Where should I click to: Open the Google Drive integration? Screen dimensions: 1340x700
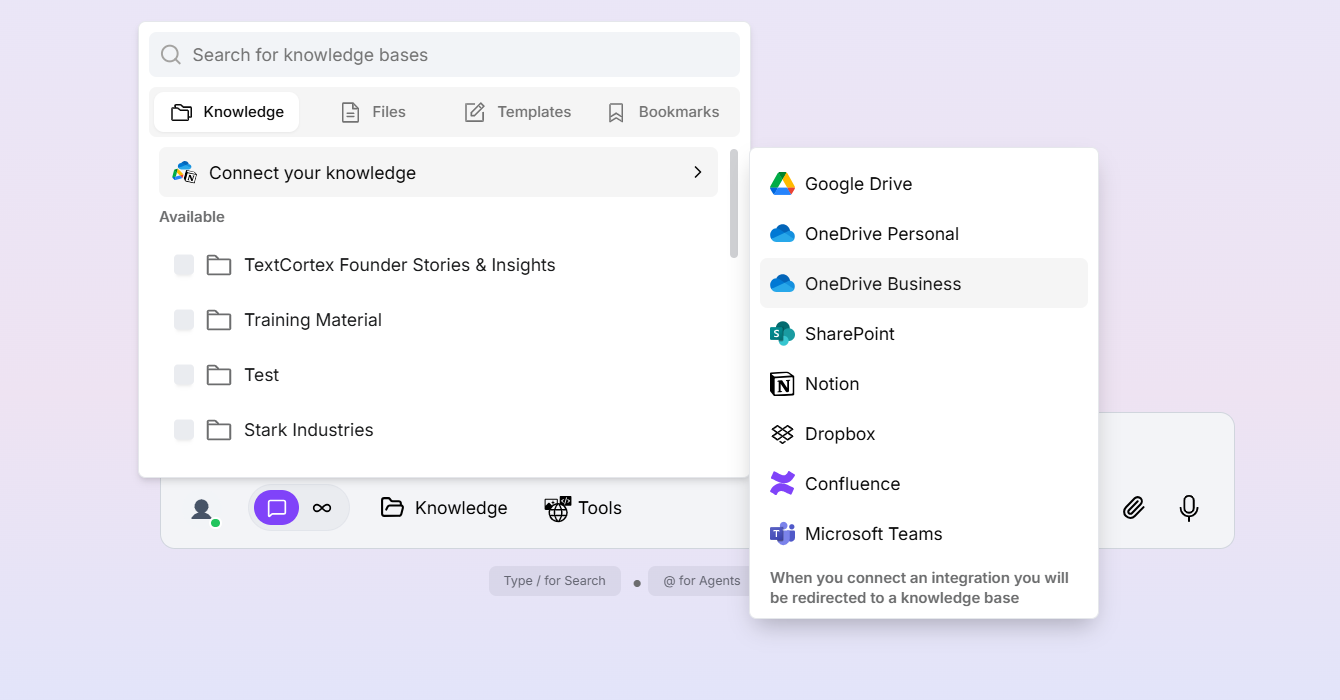[x=857, y=183]
